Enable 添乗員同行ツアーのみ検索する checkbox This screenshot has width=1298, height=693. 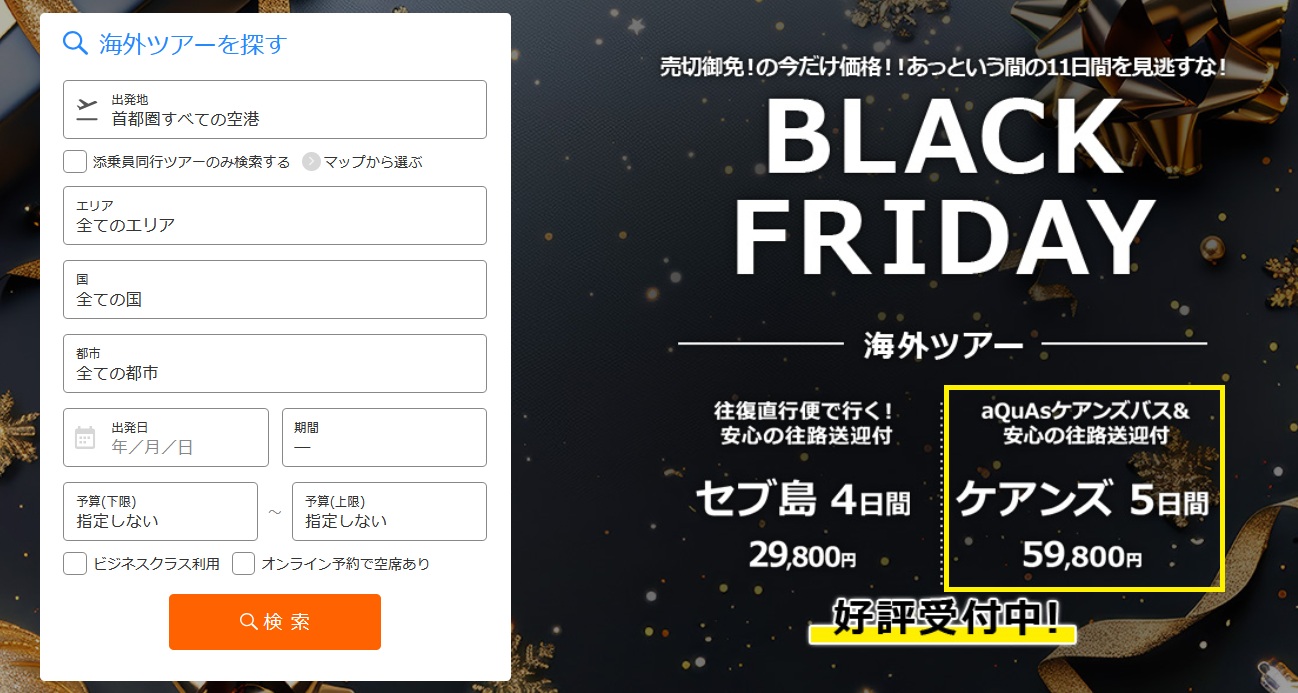(74, 161)
